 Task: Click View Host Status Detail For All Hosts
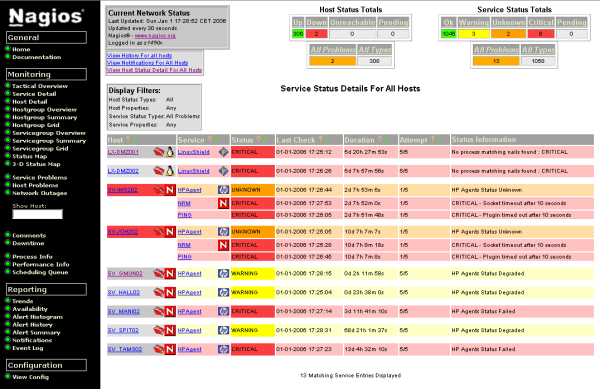tap(154, 70)
